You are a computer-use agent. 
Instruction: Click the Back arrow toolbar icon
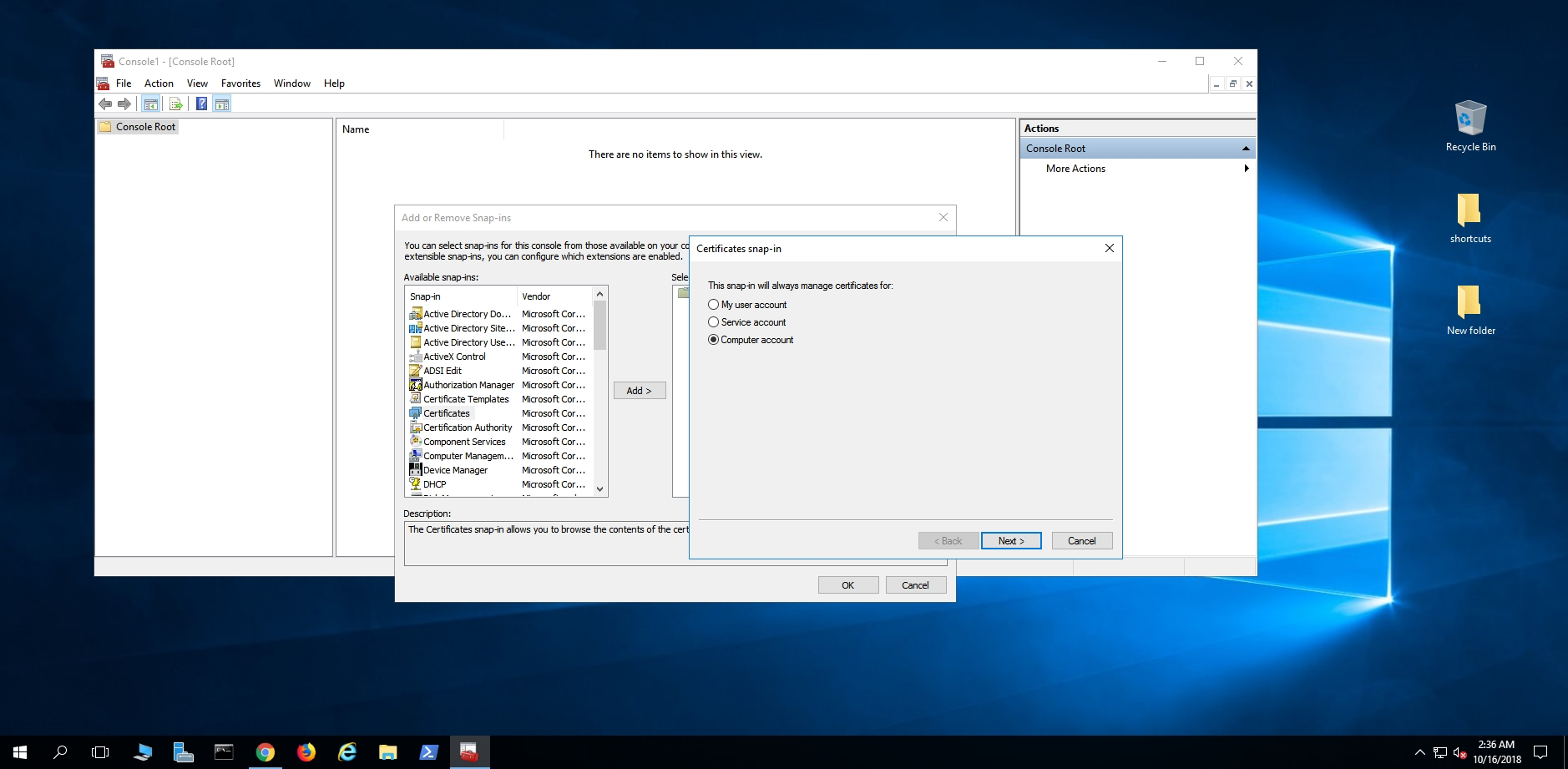coord(105,104)
